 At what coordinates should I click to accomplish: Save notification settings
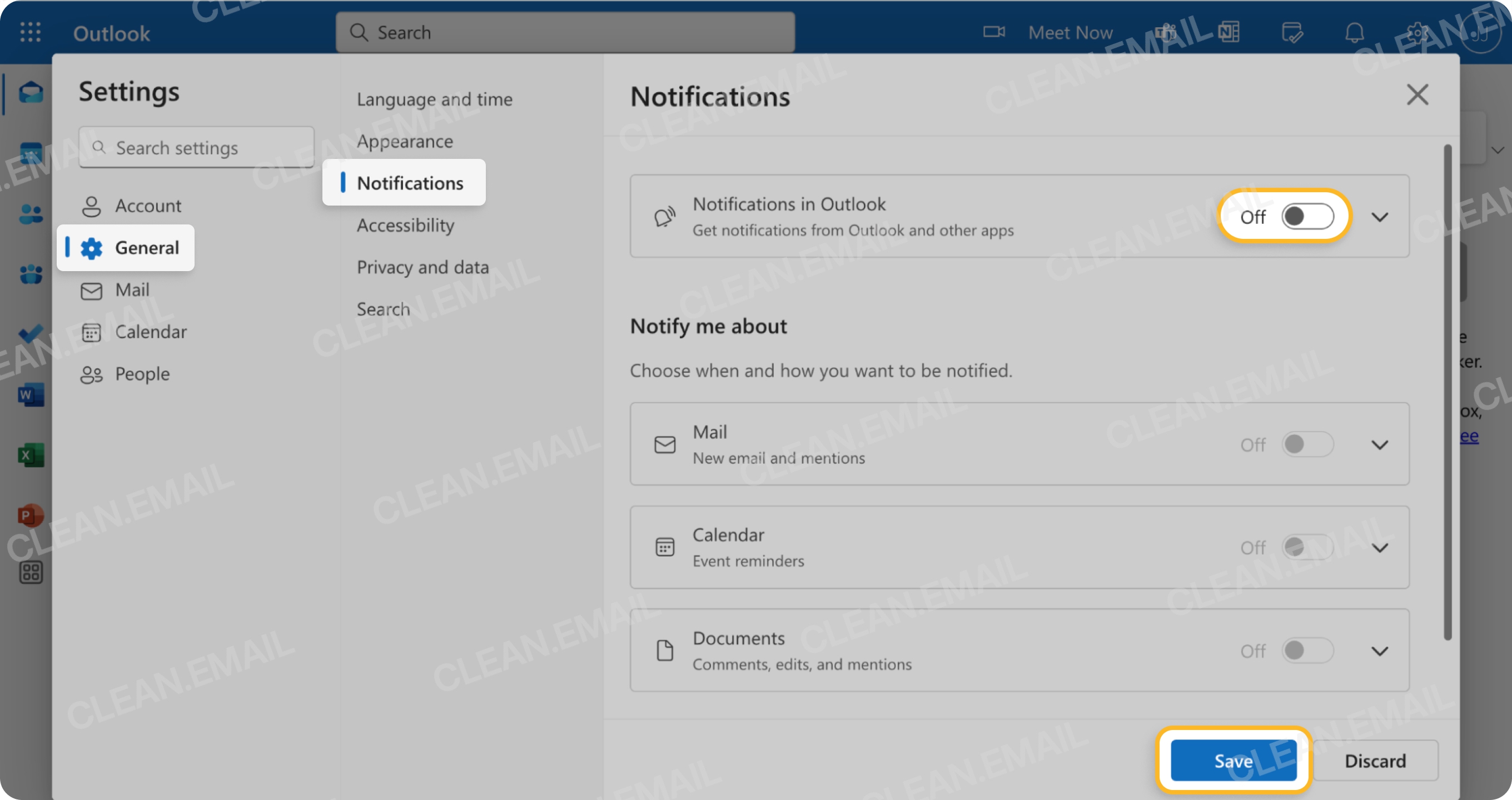1233,761
